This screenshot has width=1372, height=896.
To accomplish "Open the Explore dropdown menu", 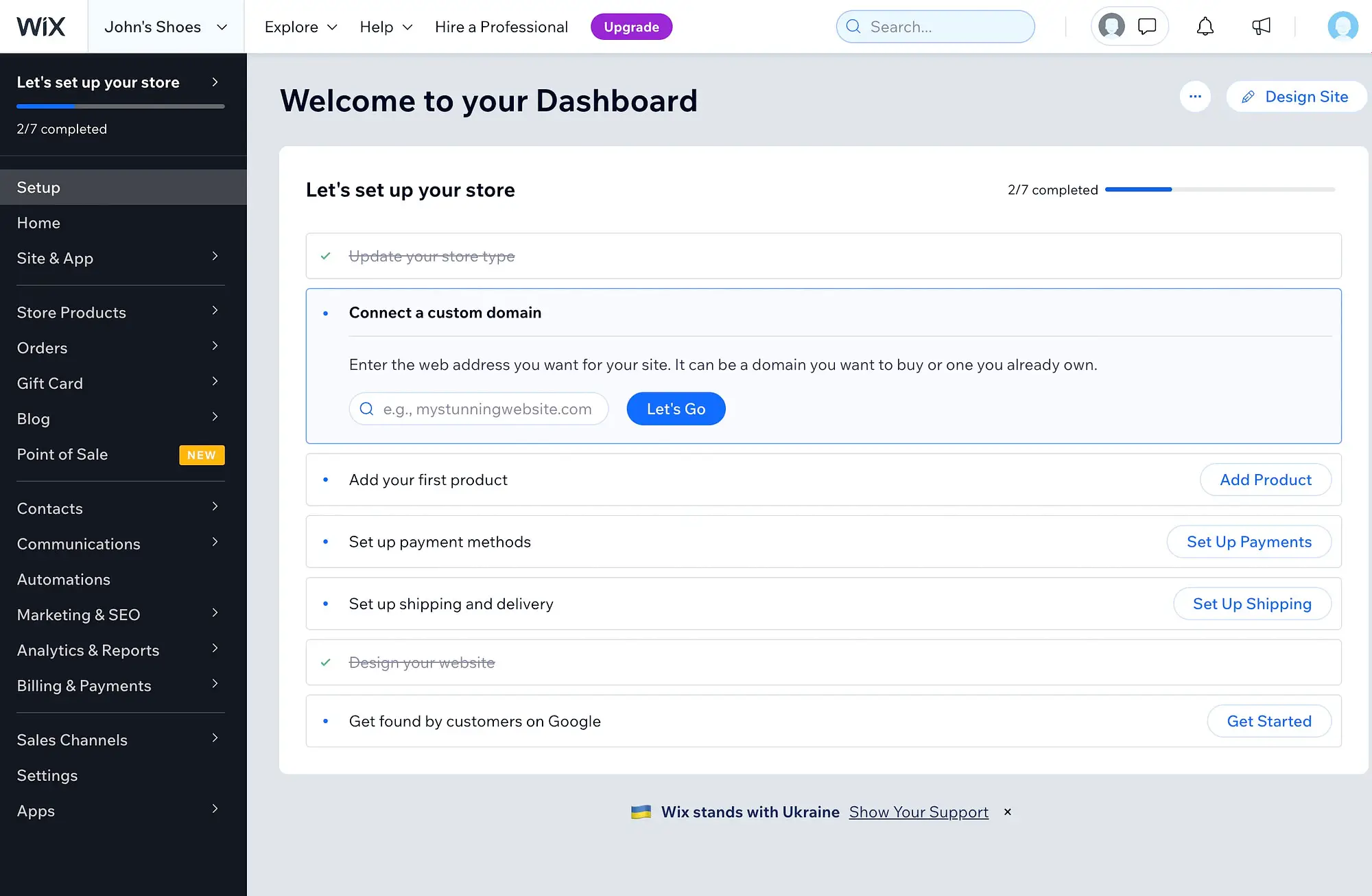I will (x=299, y=27).
